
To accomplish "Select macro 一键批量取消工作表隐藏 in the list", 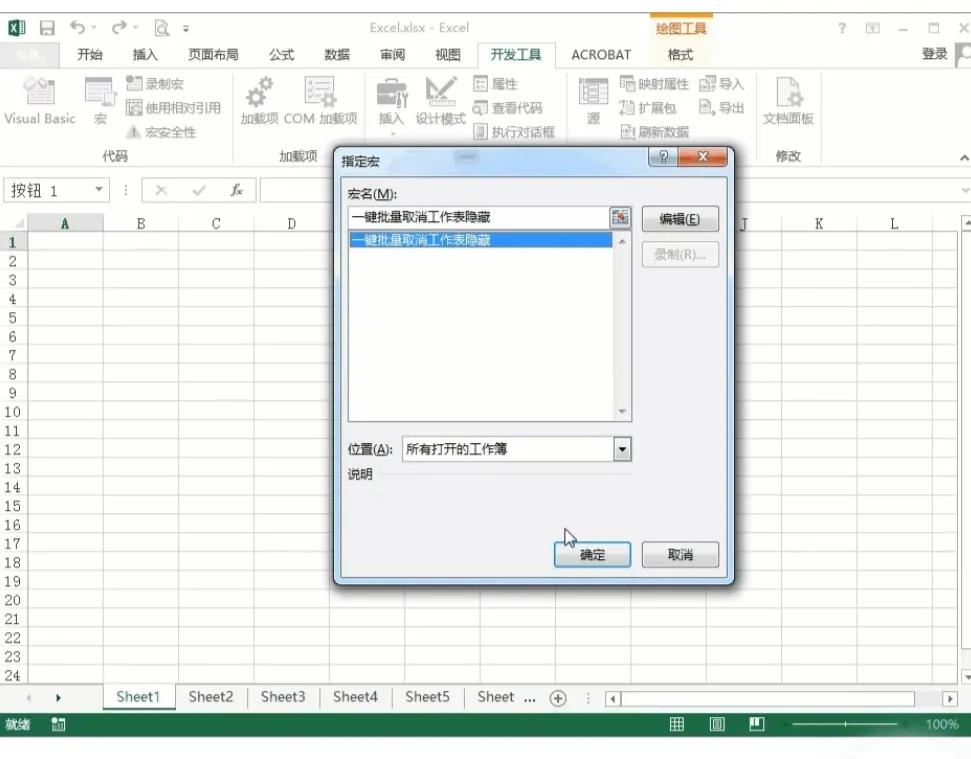I will [481, 240].
